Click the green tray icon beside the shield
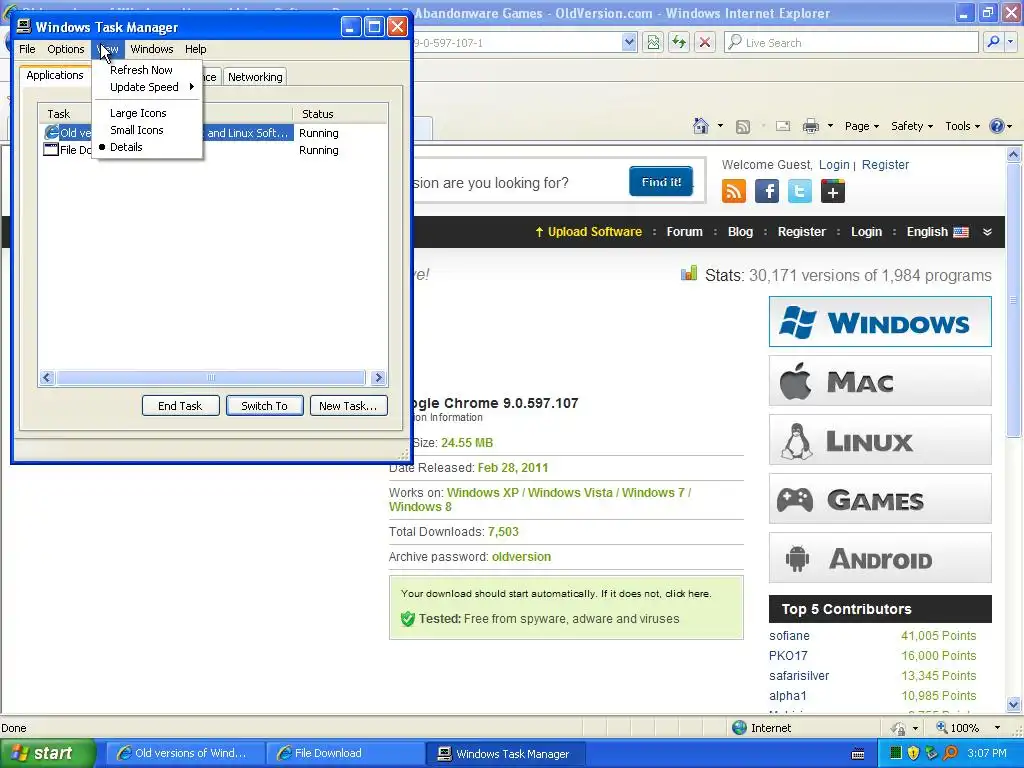The width and height of the screenshot is (1024, 768). tap(896, 753)
